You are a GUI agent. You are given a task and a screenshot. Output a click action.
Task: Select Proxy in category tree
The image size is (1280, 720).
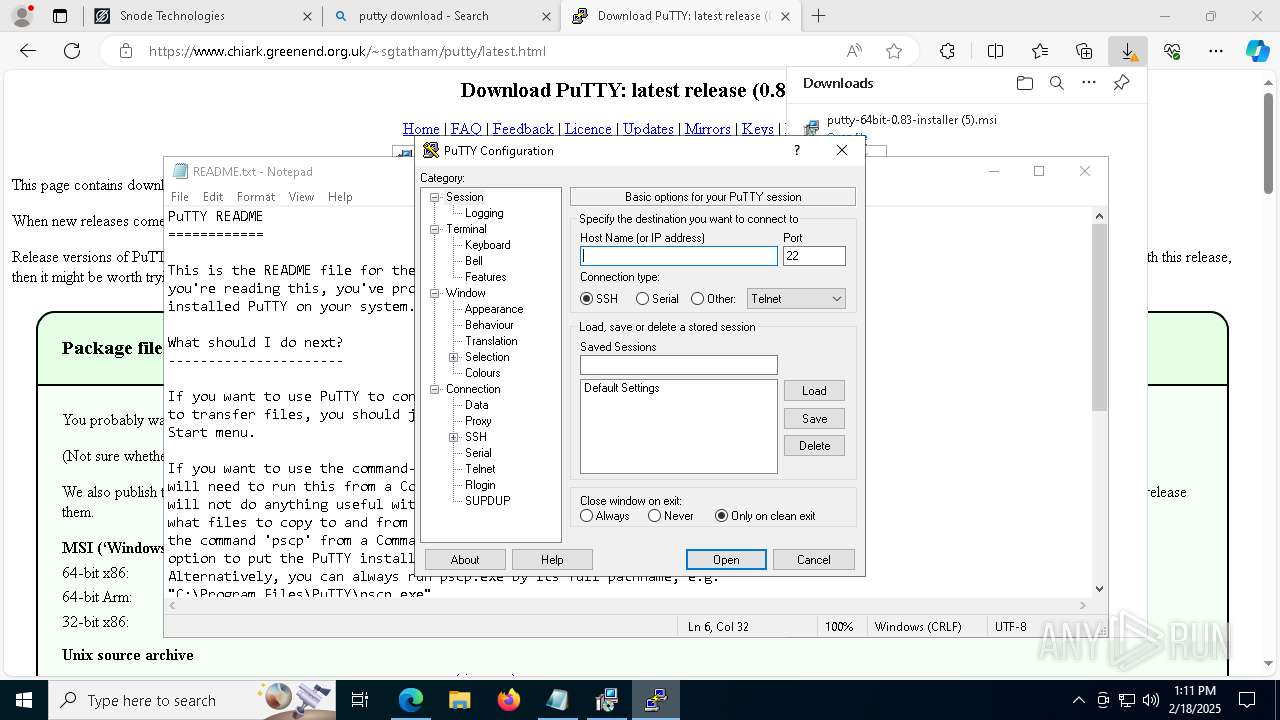(x=478, y=421)
